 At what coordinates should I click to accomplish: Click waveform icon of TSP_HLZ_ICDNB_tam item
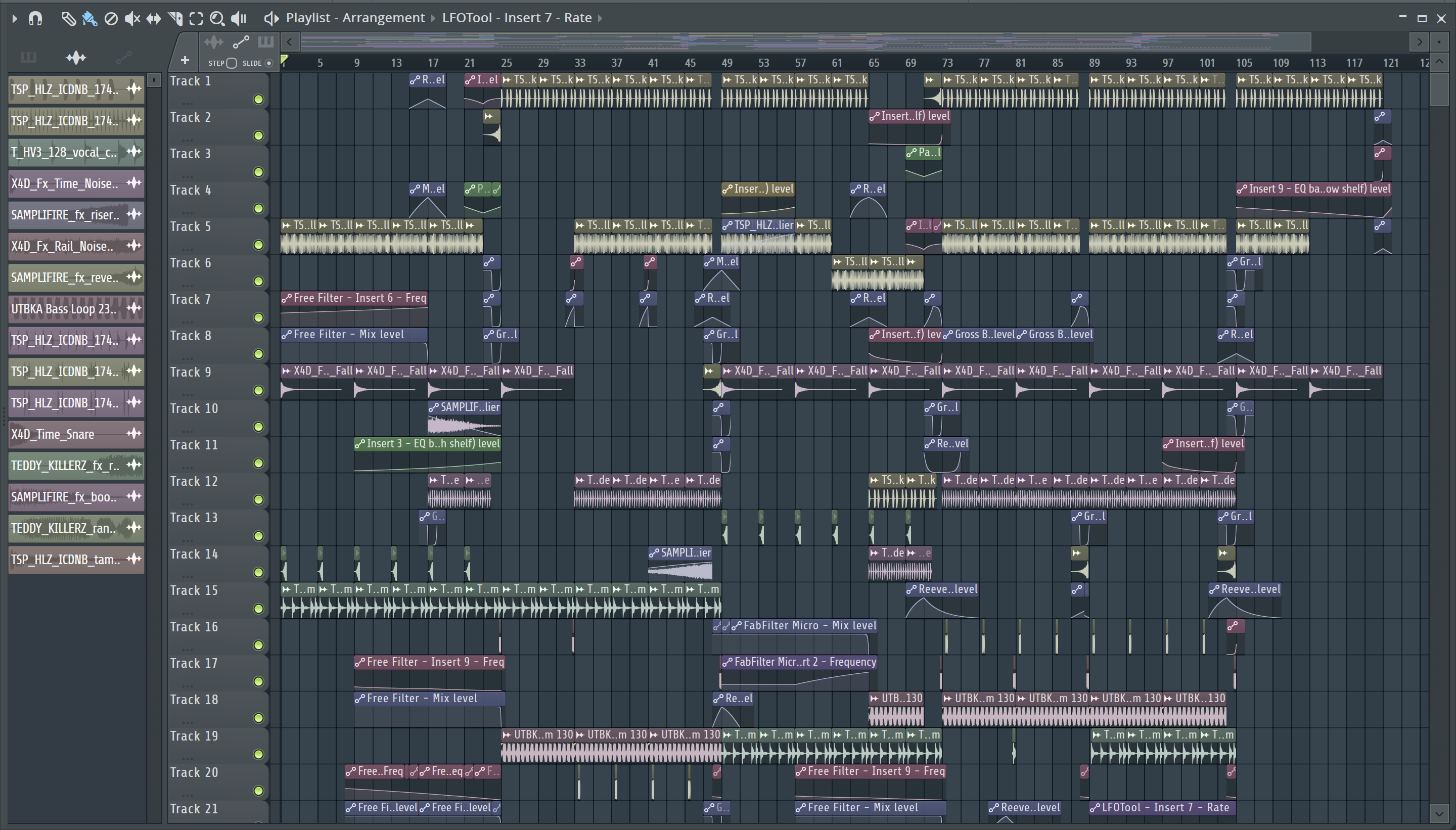[x=134, y=559]
